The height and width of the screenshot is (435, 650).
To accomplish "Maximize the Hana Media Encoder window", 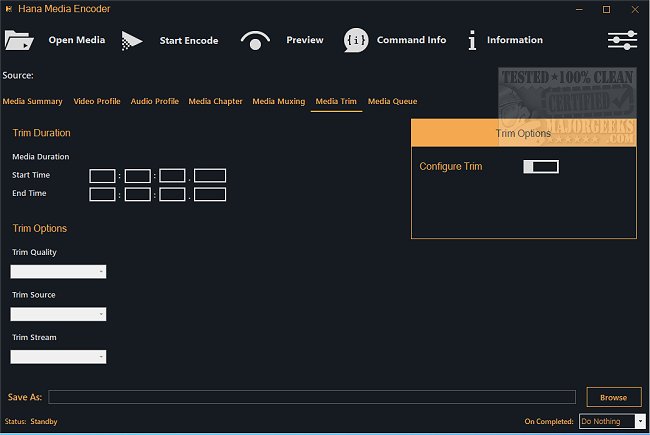I will (x=606, y=9).
